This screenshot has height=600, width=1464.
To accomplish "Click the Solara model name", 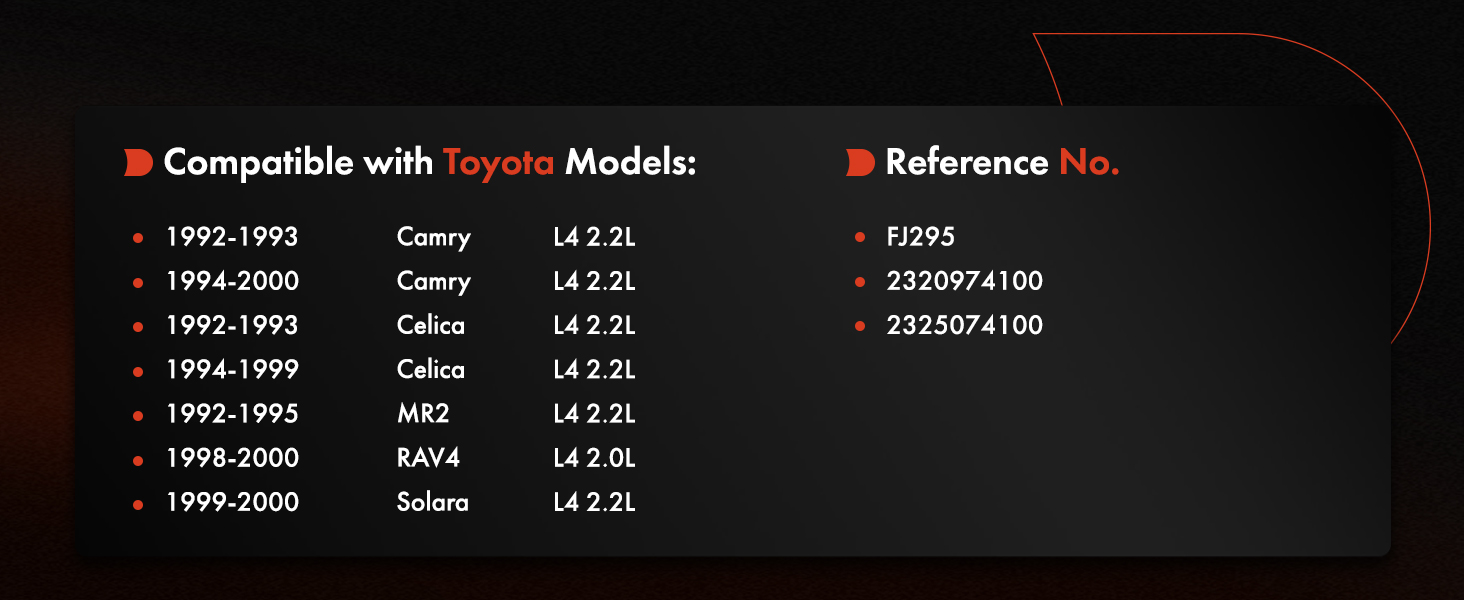I will (x=432, y=501).
